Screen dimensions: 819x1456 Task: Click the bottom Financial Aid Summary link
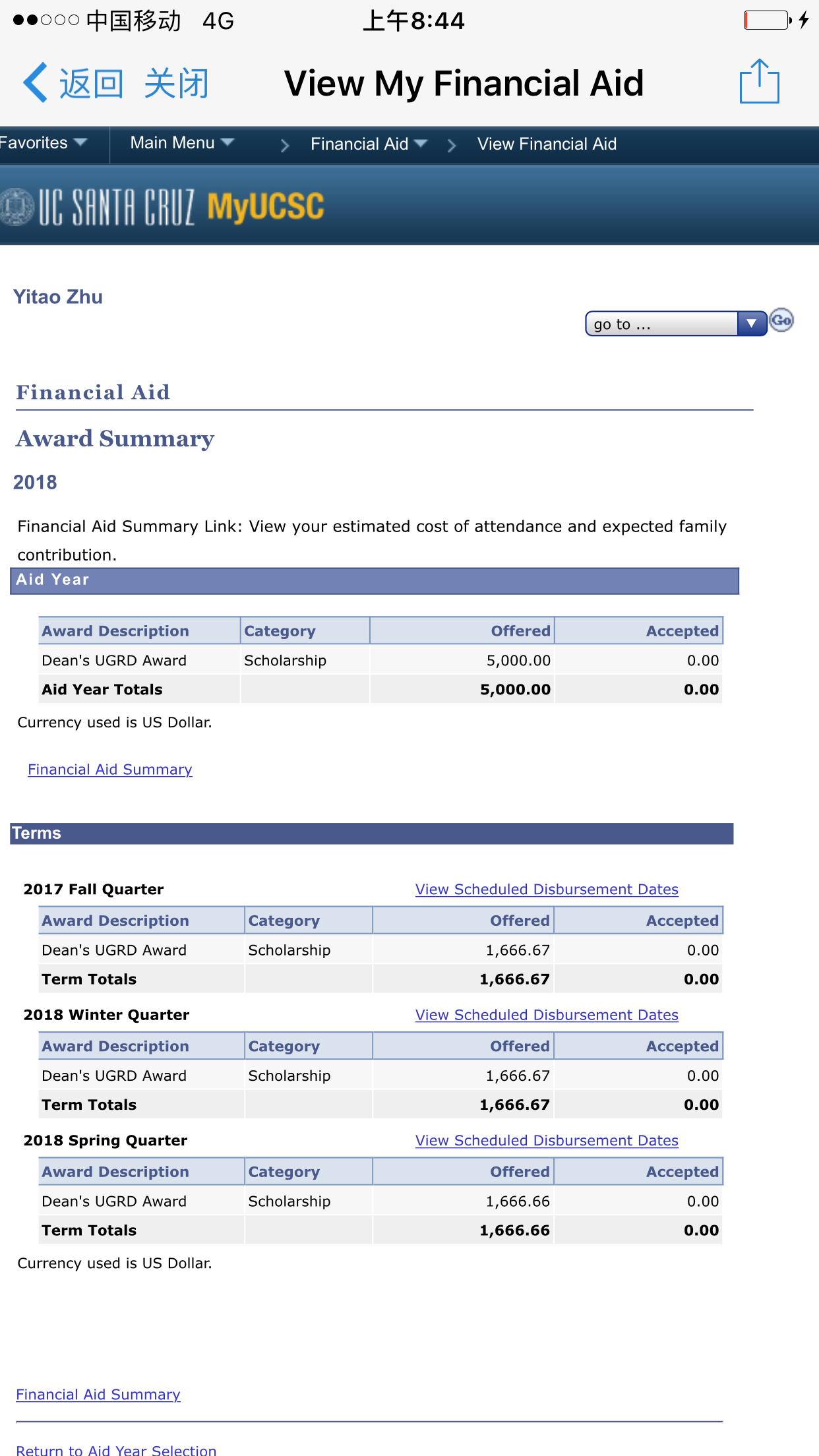(98, 1394)
